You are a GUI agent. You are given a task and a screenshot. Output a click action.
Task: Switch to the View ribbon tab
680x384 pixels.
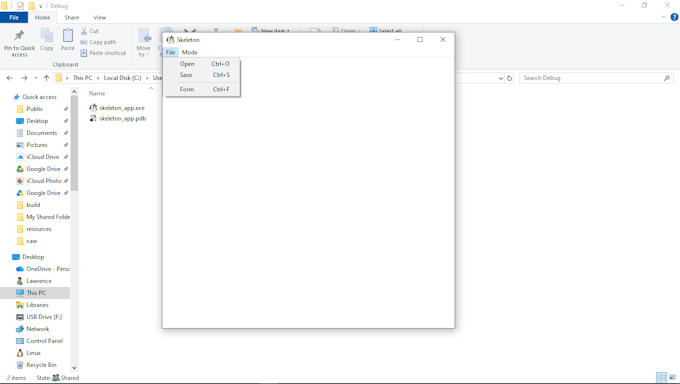pyautogui.click(x=99, y=17)
